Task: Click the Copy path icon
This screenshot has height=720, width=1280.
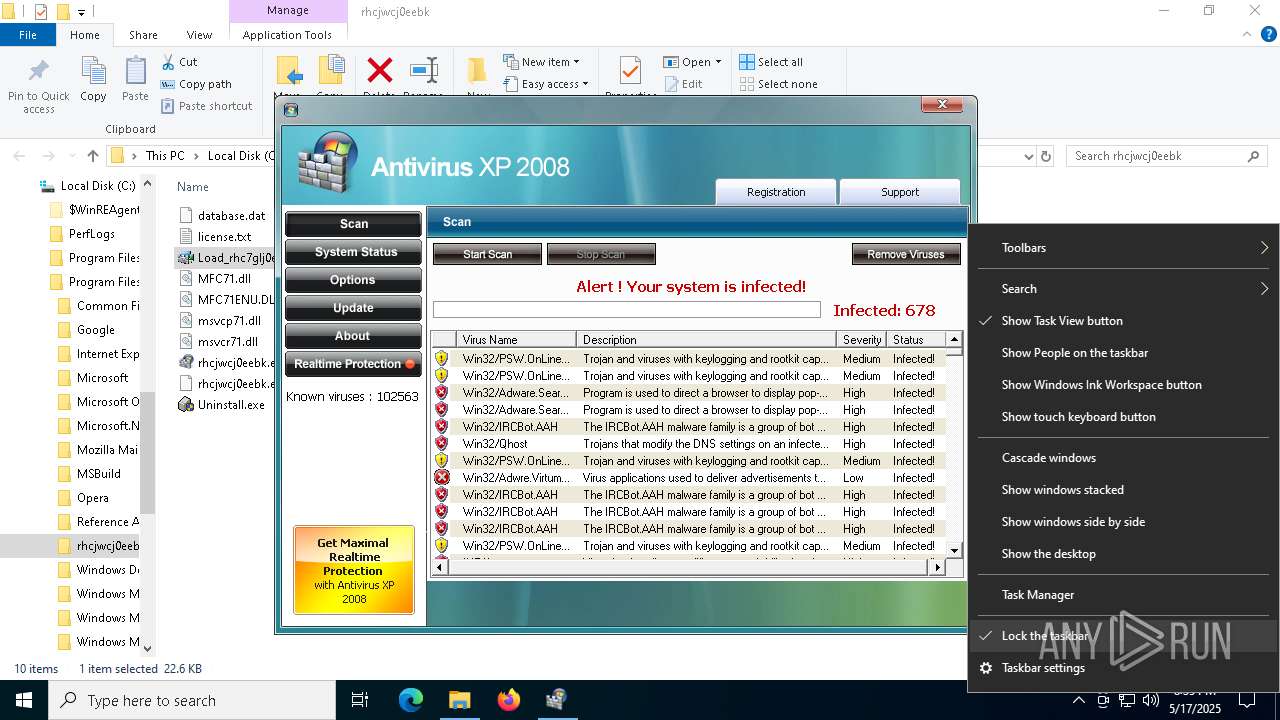Action: (167, 84)
